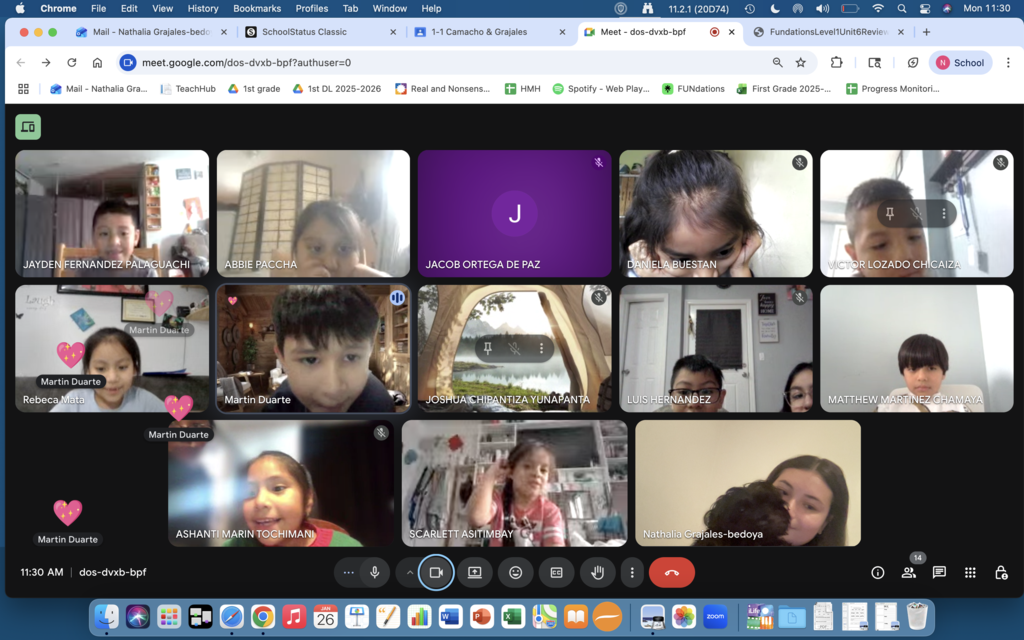Toggle the camera in the Meet toolbar
Screen dimensions: 1024x640
(x=436, y=573)
